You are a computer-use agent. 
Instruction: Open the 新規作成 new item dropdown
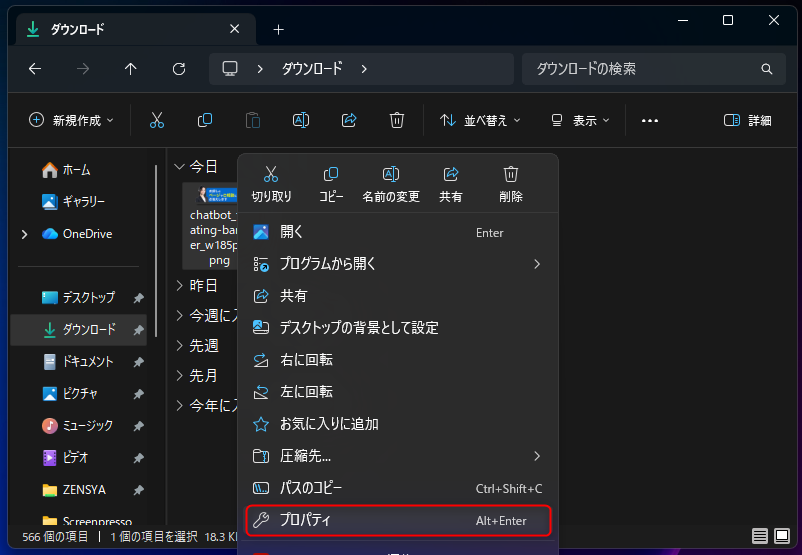[x=71, y=120]
